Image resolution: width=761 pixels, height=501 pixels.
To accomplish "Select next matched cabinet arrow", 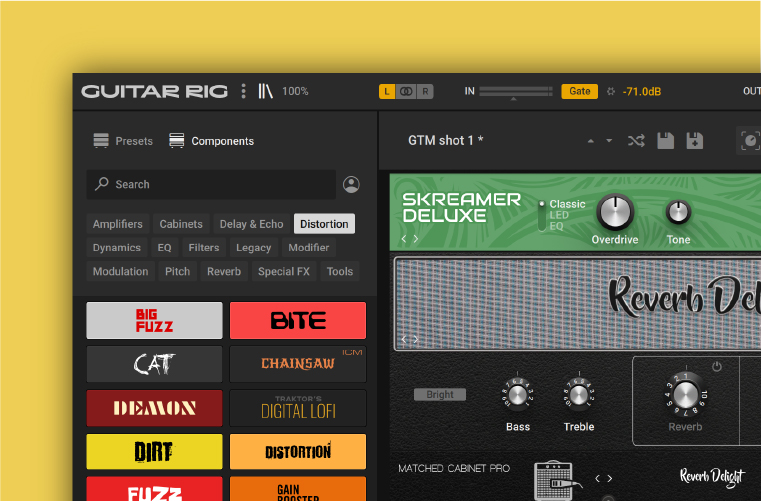I will pyautogui.click(x=610, y=479).
